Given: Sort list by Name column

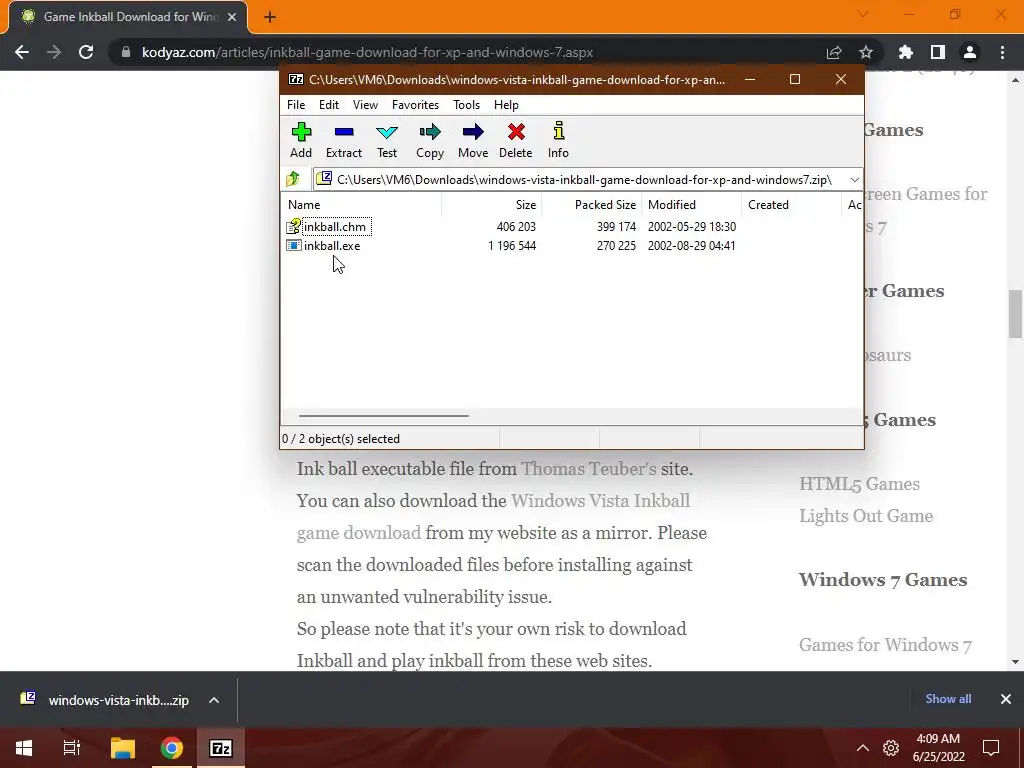Looking at the screenshot, I should pyautogui.click(x=362, y=204).
